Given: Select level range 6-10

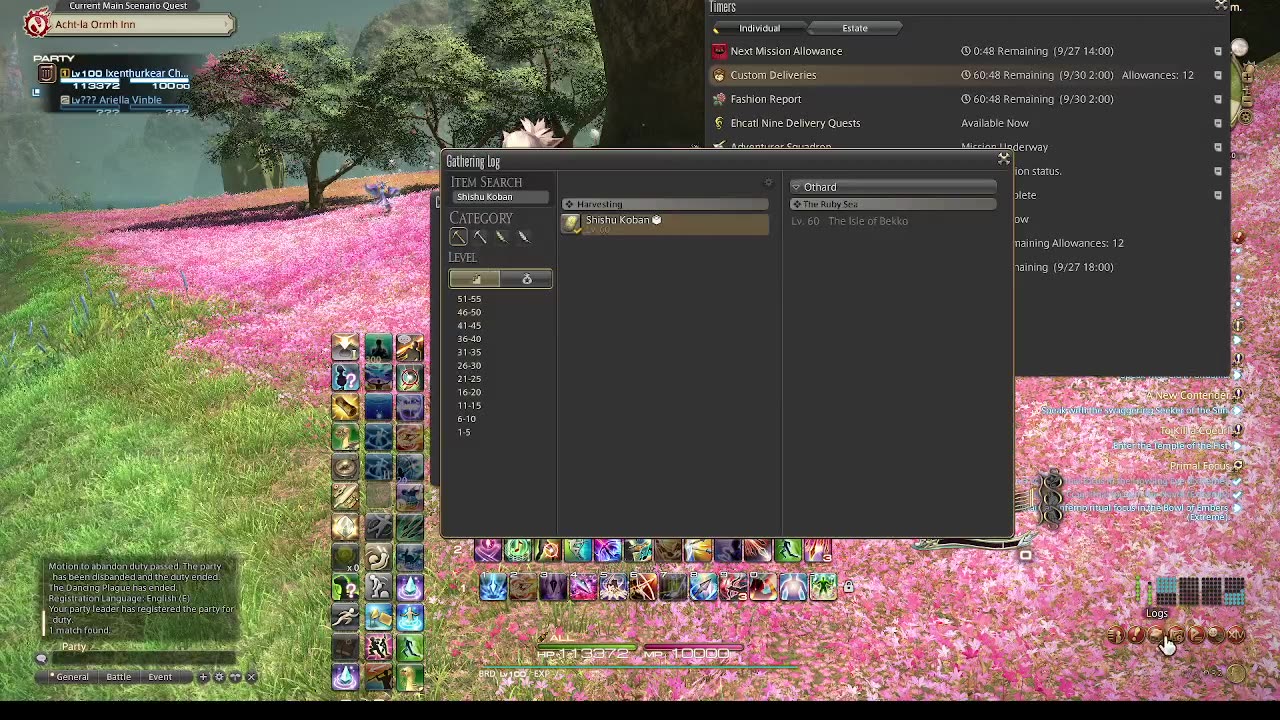Looking at the screenshot, I should coord(467,419).
